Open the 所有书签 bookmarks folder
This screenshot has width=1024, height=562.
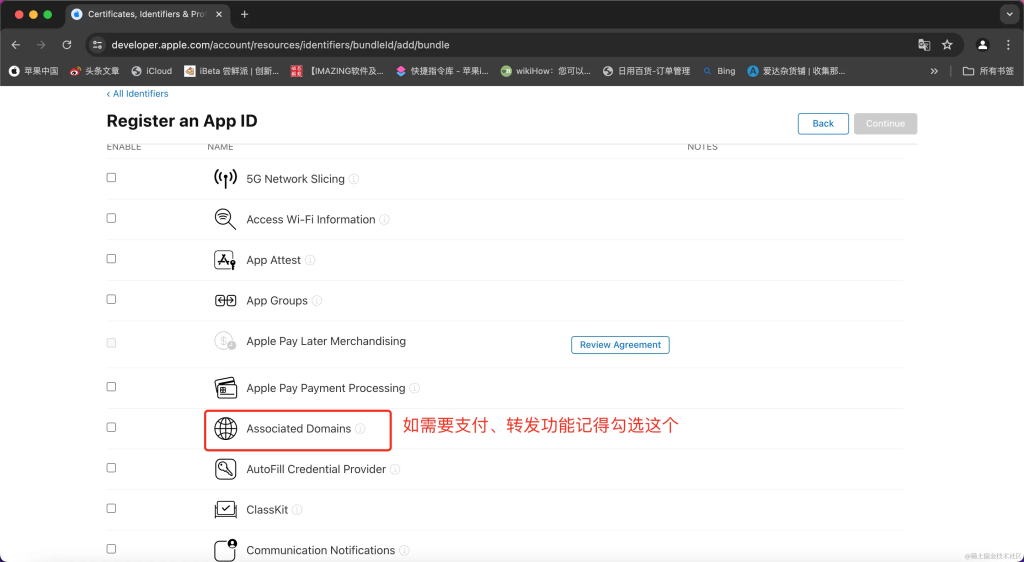coord(988,71)
